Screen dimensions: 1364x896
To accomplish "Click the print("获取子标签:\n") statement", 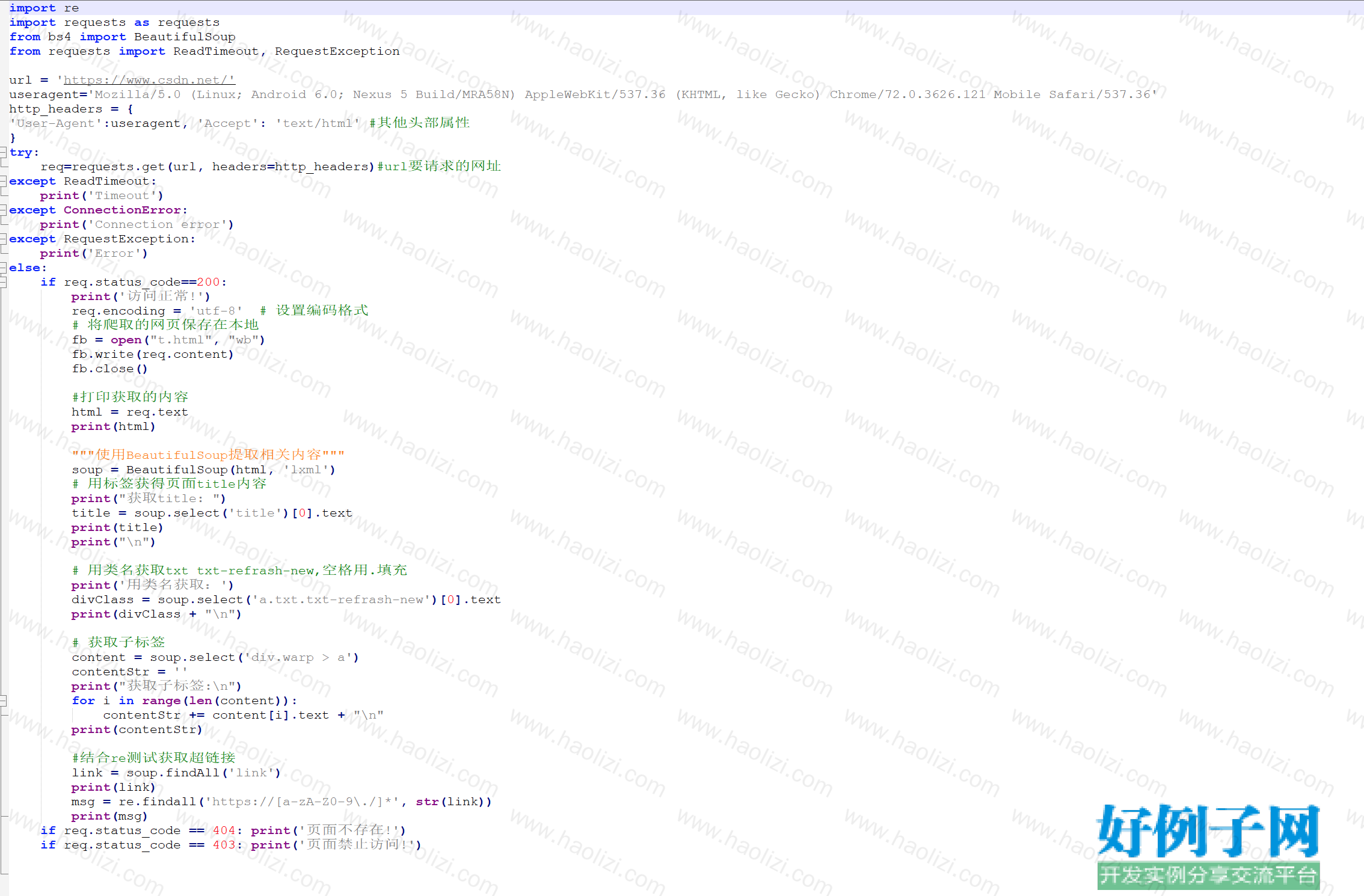I will tap(156, 686).
